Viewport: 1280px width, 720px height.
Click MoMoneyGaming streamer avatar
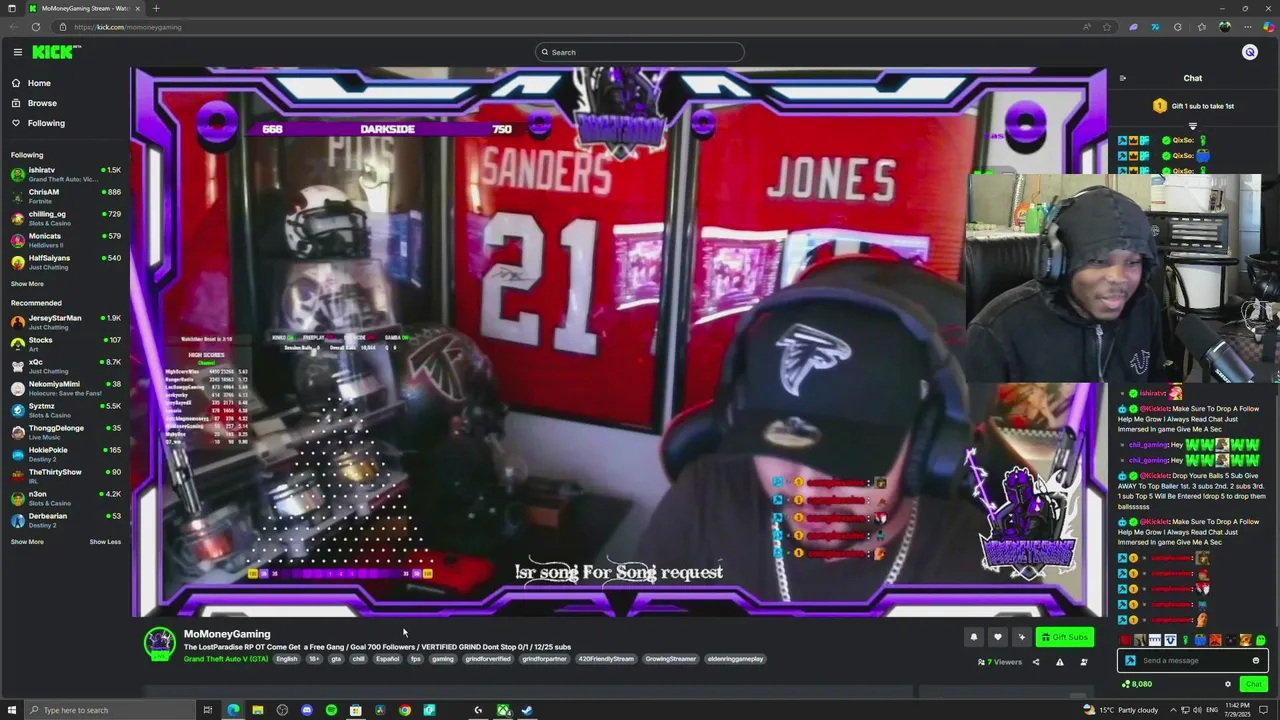point(159,644)
